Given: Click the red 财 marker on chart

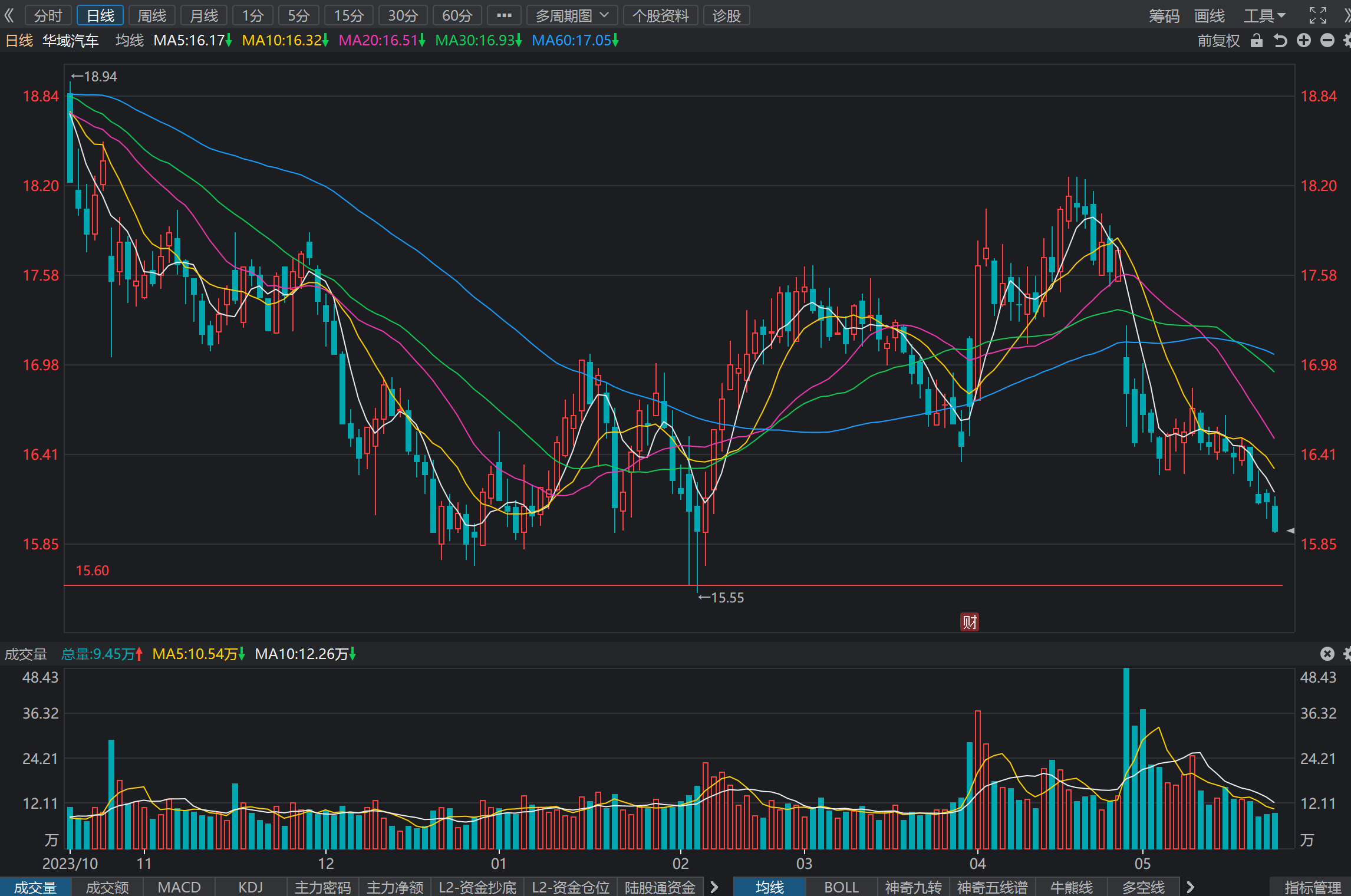Looking at the screenshot, I should [x=970, y=621].
